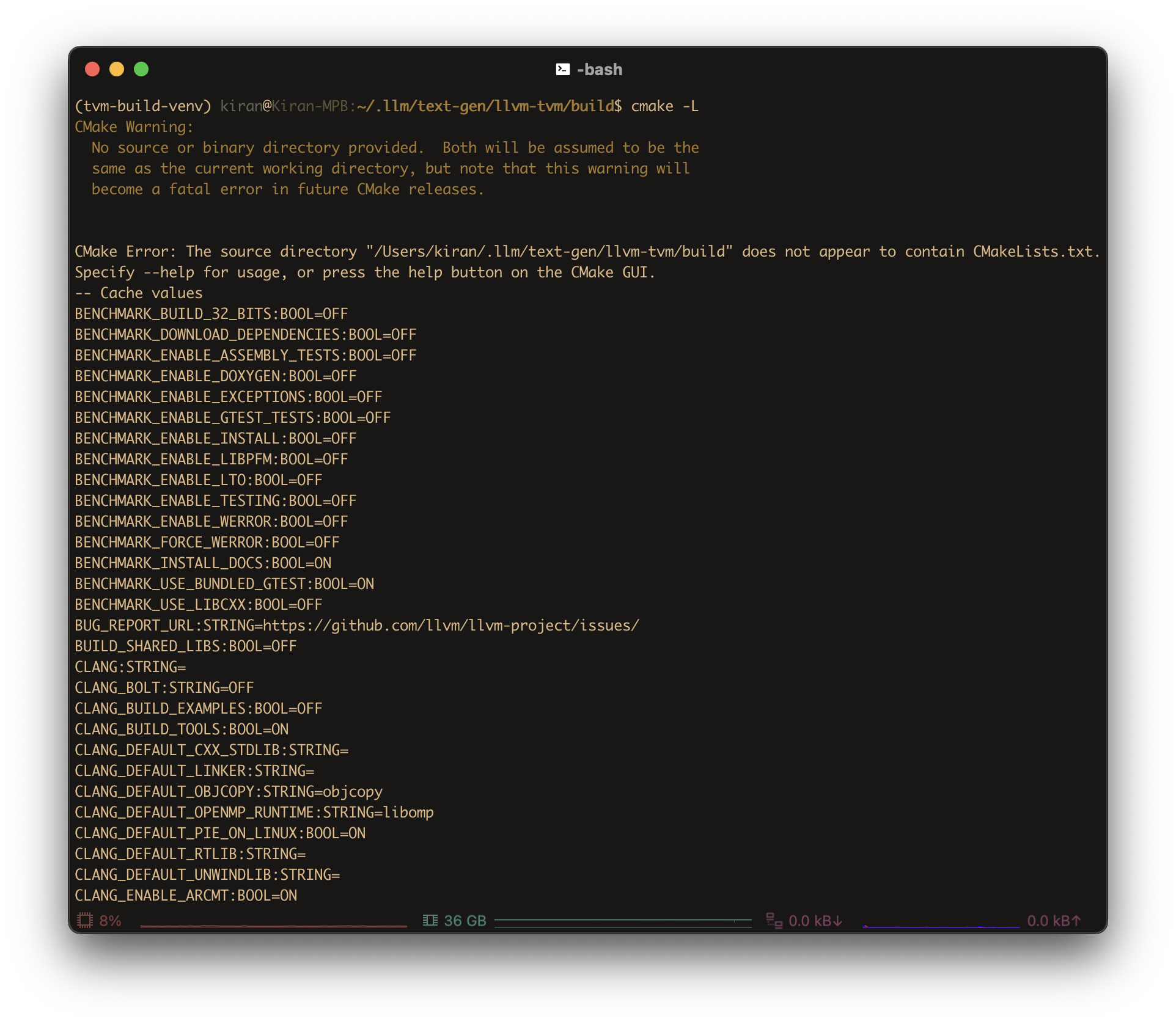
Task: Click the CLANG_DEFAULT_PIE_ON_LINUX:BOOL=ON line
Action: click(220, 833)
